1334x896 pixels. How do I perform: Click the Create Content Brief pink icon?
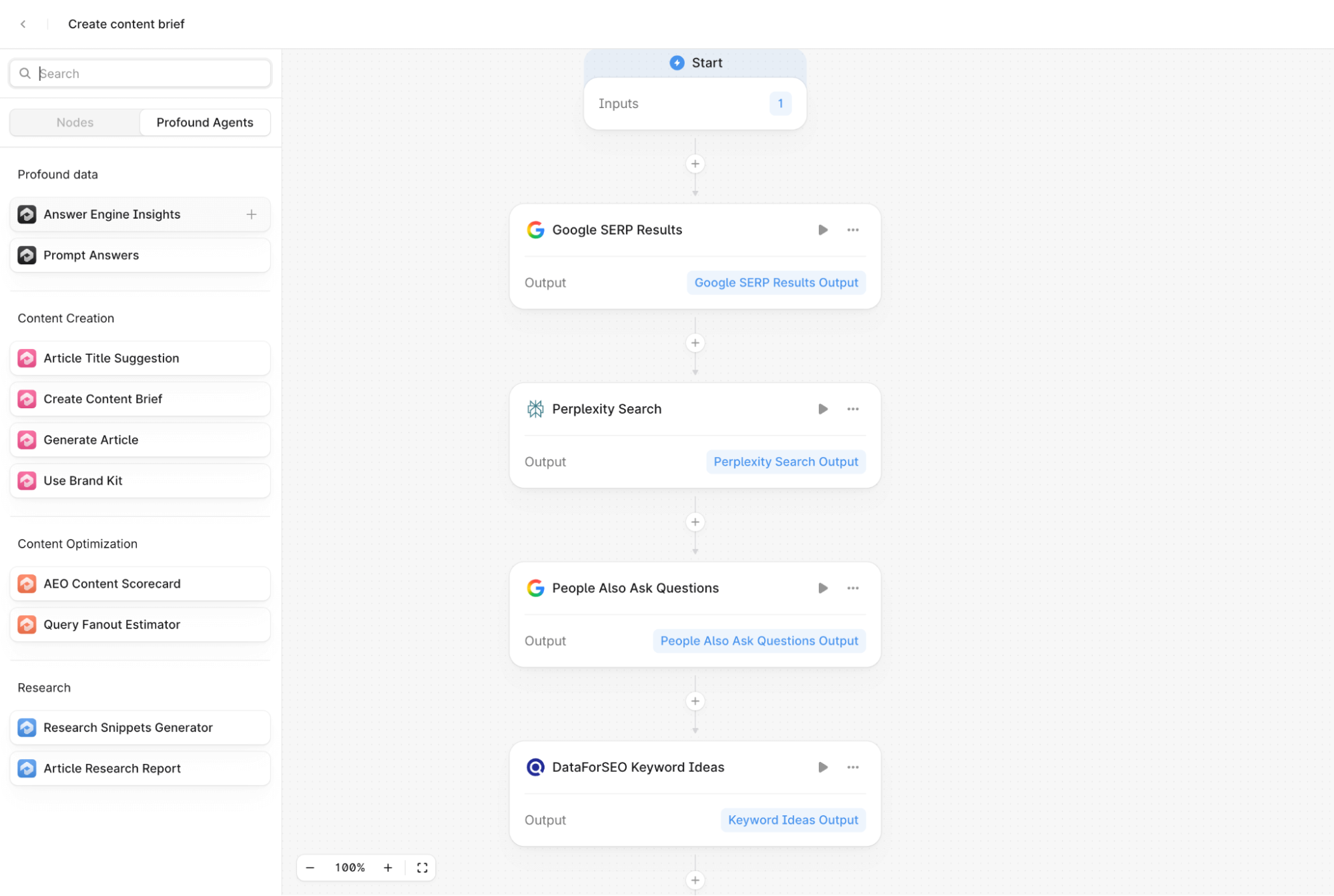(x=27, y=399)
